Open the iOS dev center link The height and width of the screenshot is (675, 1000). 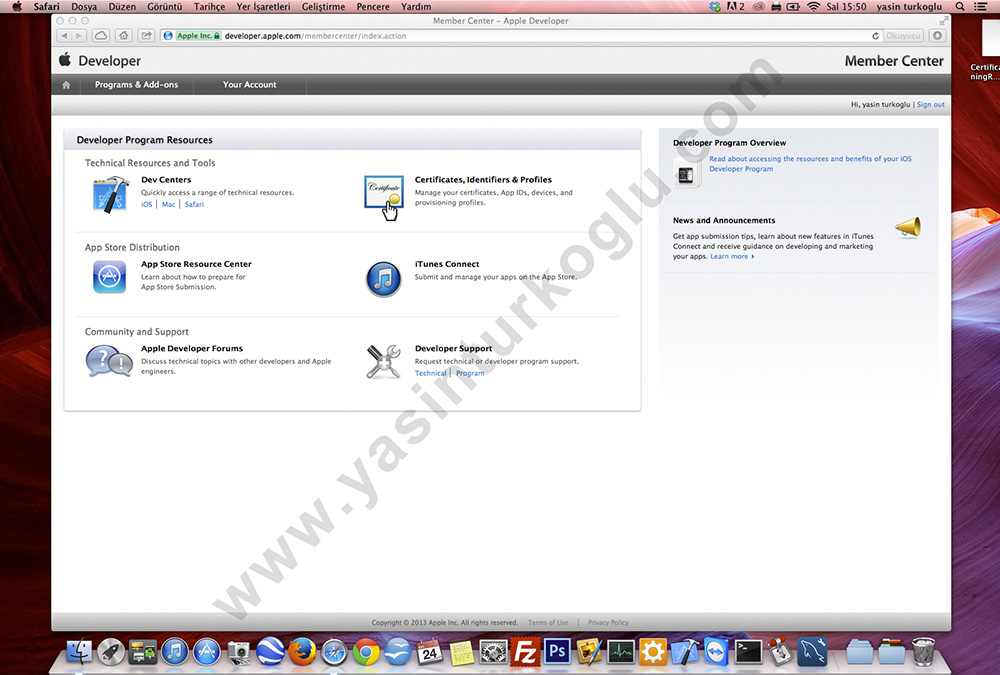click(x=147, y=204)
